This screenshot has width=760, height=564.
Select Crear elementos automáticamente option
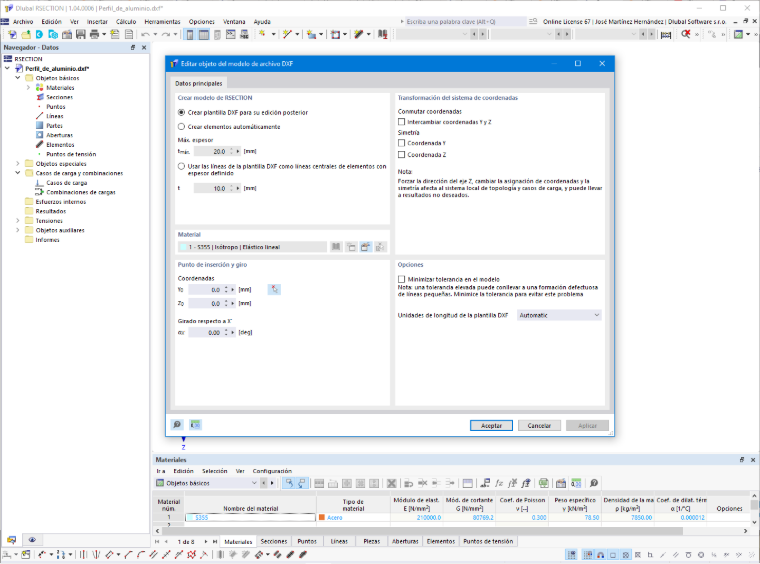tap(181, 126)
